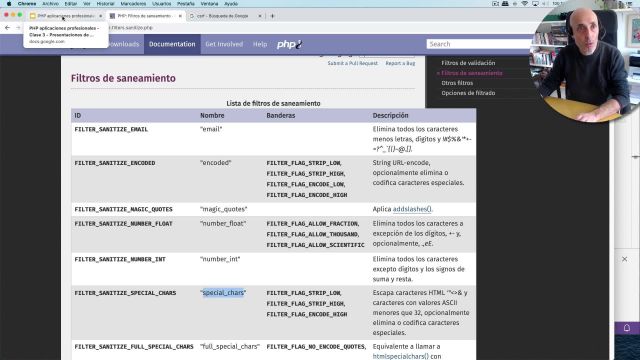The height and width of the screenshot is (360, 640).
Task: Open the Help nav item
Action: point(260,44)
